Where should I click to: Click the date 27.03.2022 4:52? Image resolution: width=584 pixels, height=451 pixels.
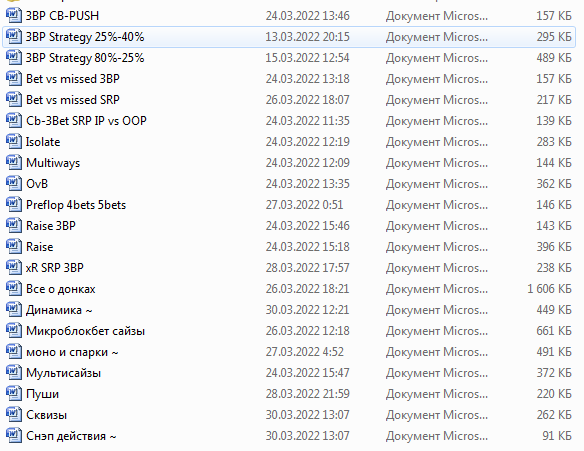coord(304,352)
